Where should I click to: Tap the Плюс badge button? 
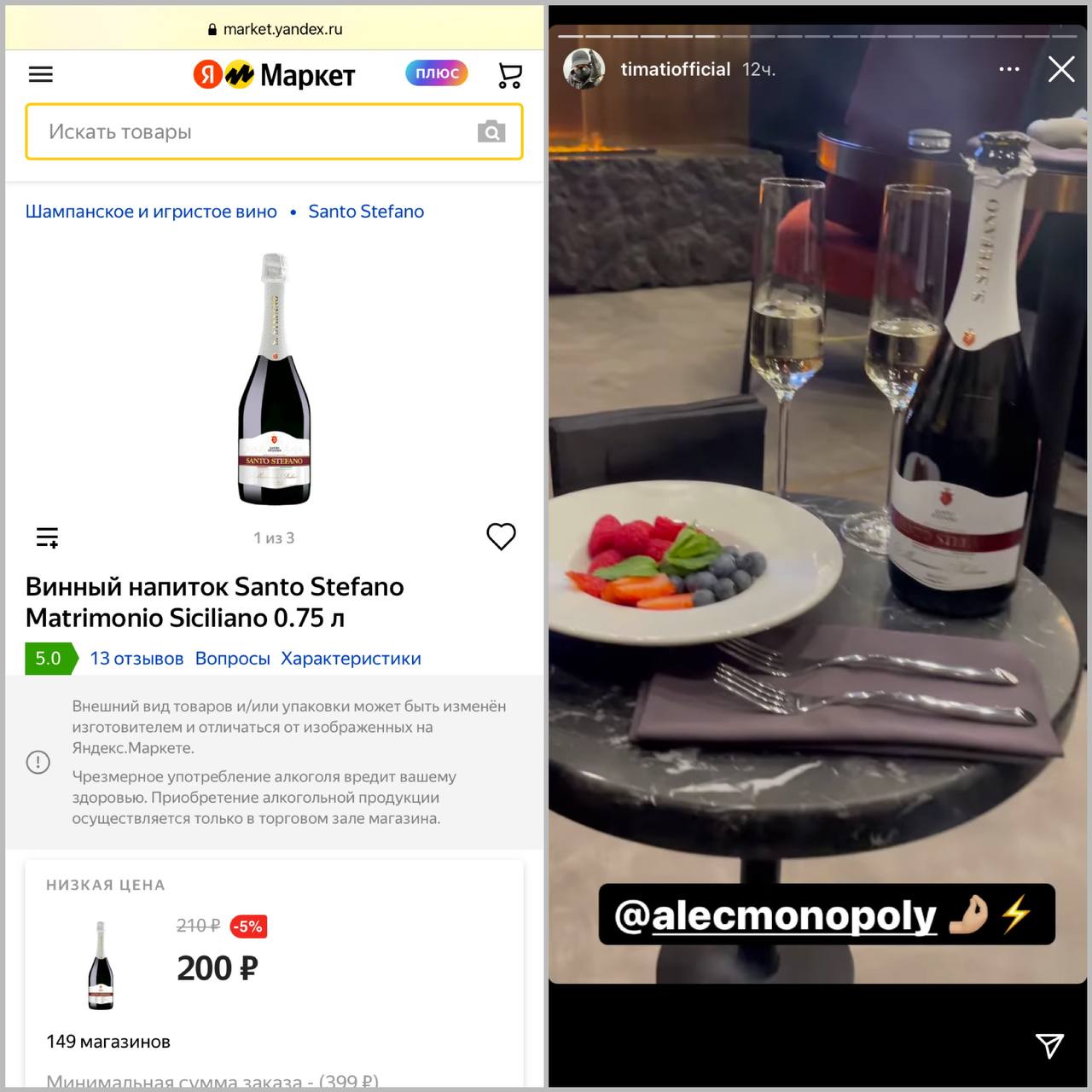coord(437,73)
